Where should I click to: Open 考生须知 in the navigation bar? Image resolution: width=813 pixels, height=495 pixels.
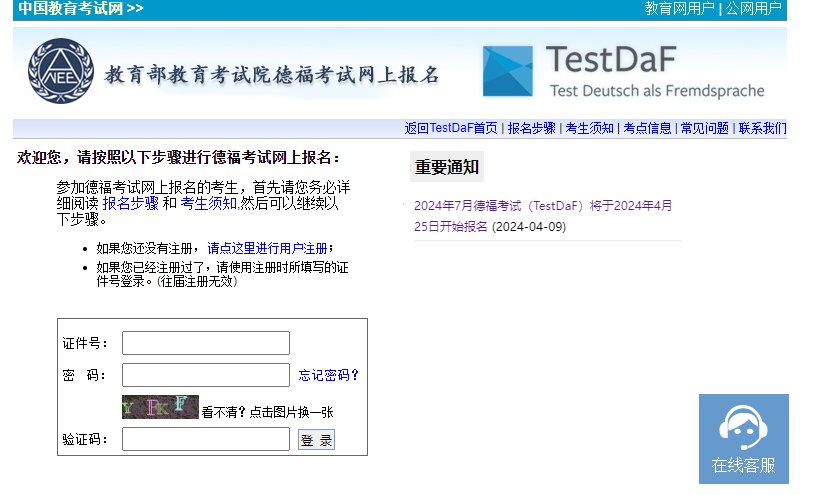tap(590, 128)
